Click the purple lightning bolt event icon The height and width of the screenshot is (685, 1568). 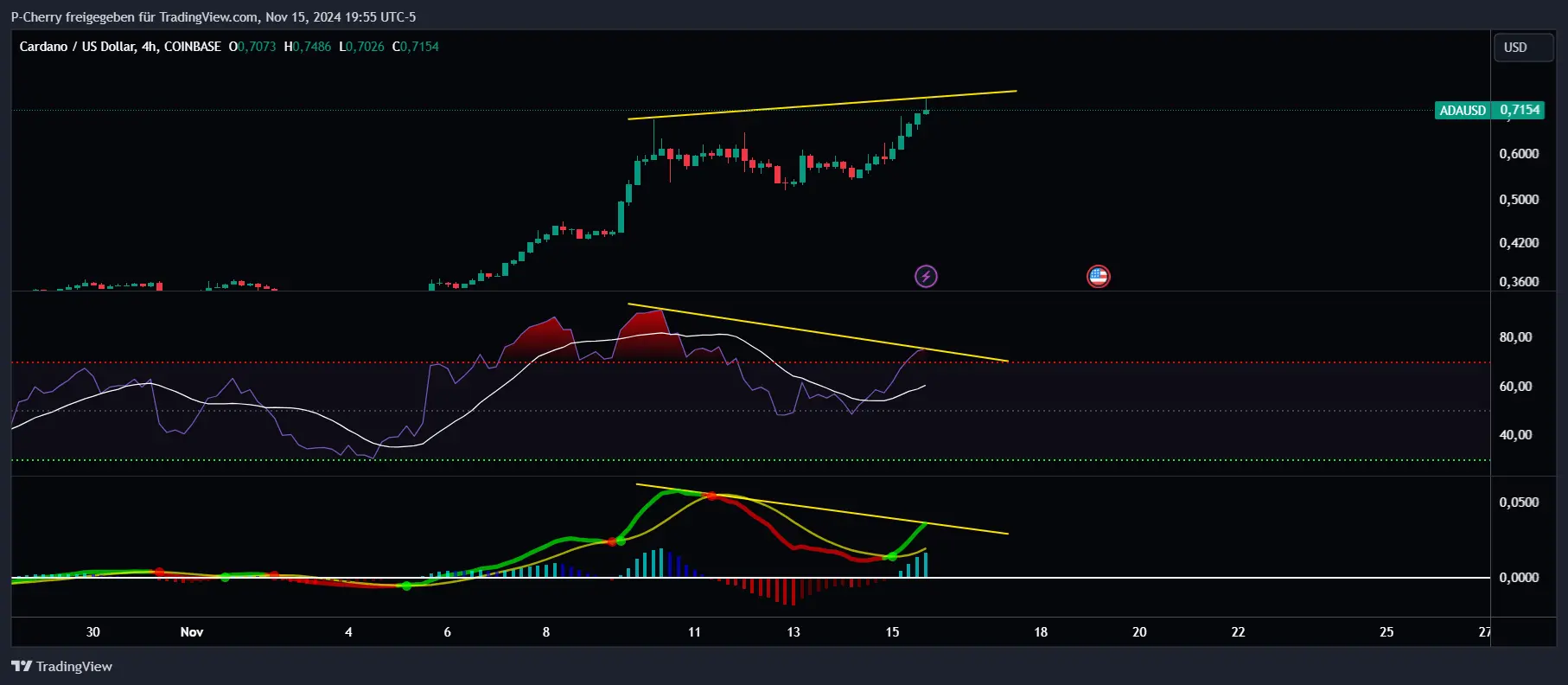click(926, 277)
